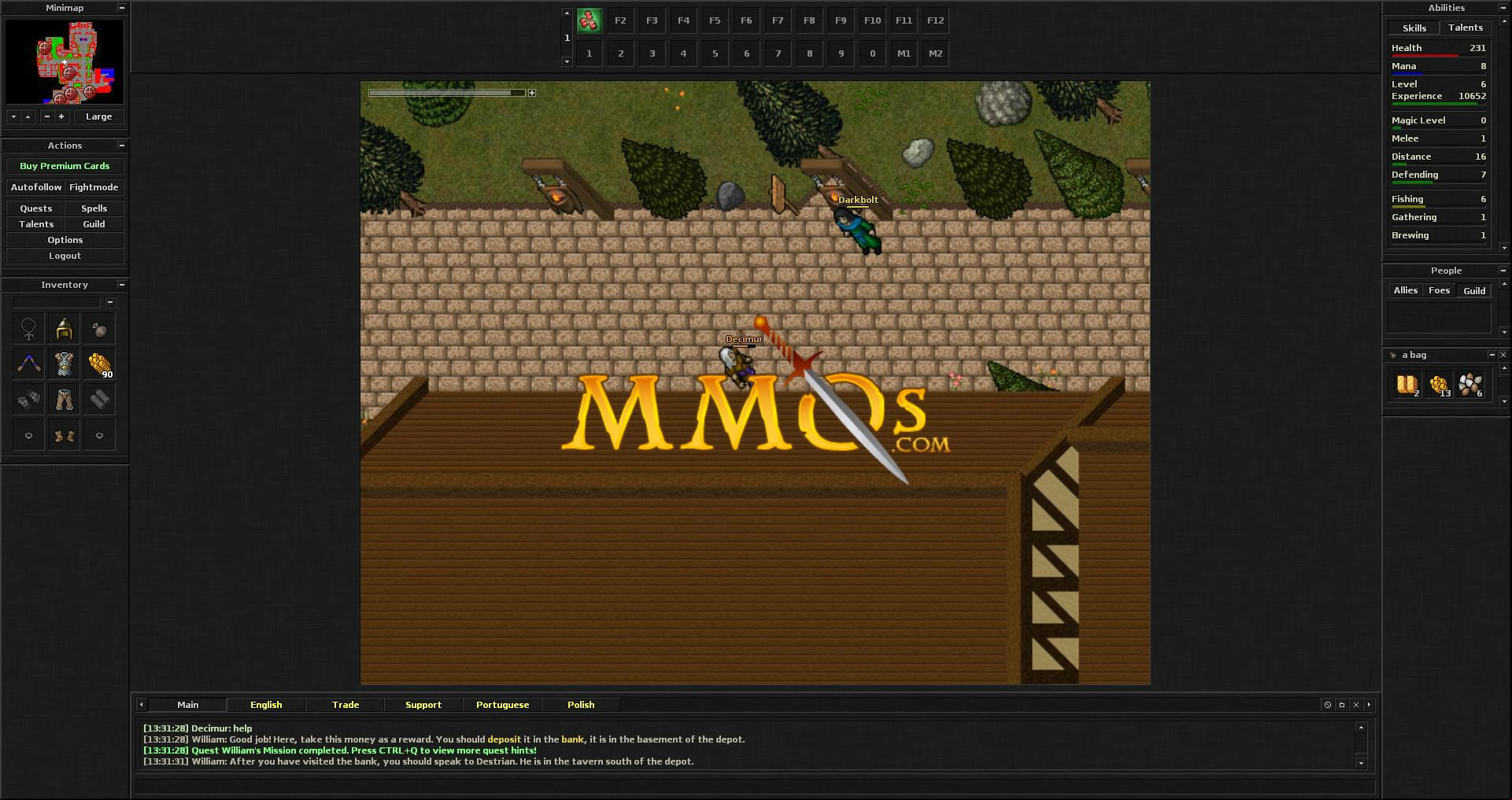Open Talents from Actions panel

coord(36,224)
